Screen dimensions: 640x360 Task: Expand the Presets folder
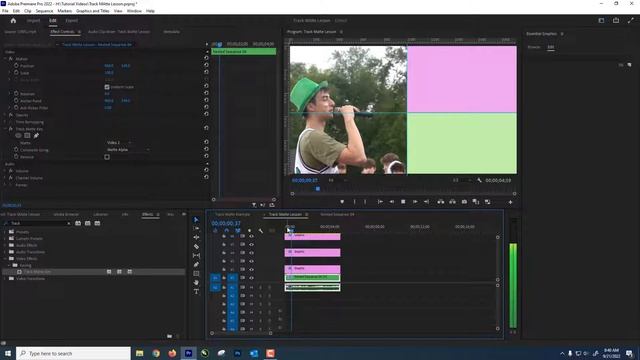[5, 232]
